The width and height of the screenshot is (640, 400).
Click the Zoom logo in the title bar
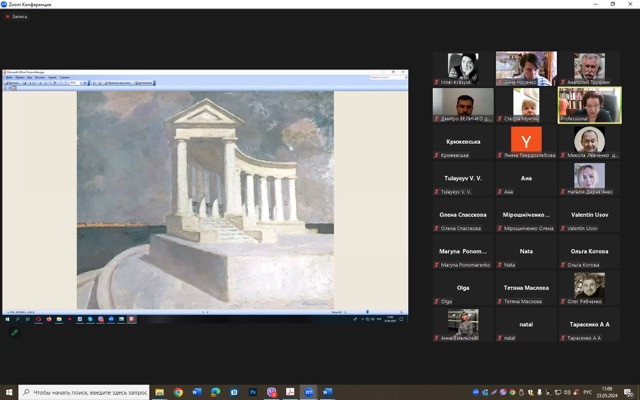tap(5, 4)
